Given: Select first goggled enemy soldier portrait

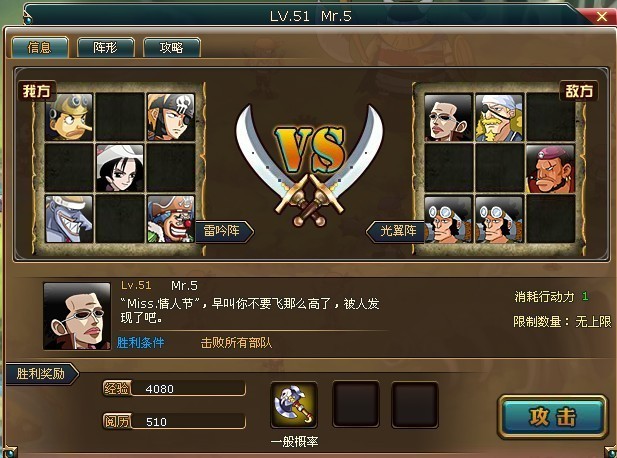Looking at the screenshot, I should coord(448,220).
